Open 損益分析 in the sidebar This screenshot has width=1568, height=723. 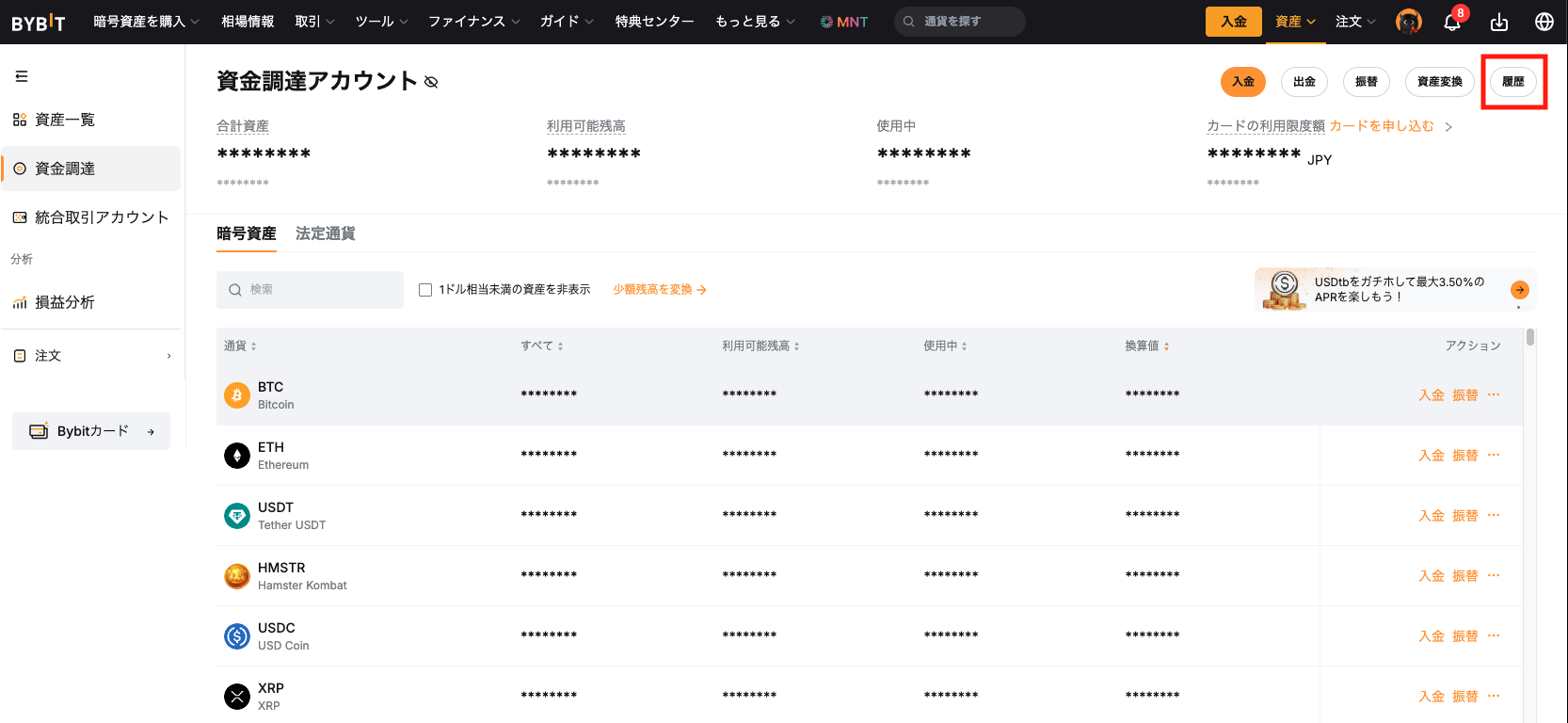click(x=64, y=302)
